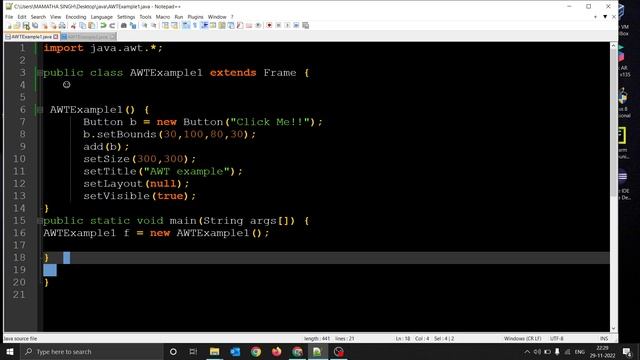
Task: Collapse the class fold marker on line 3
Action: pos(40,73)
